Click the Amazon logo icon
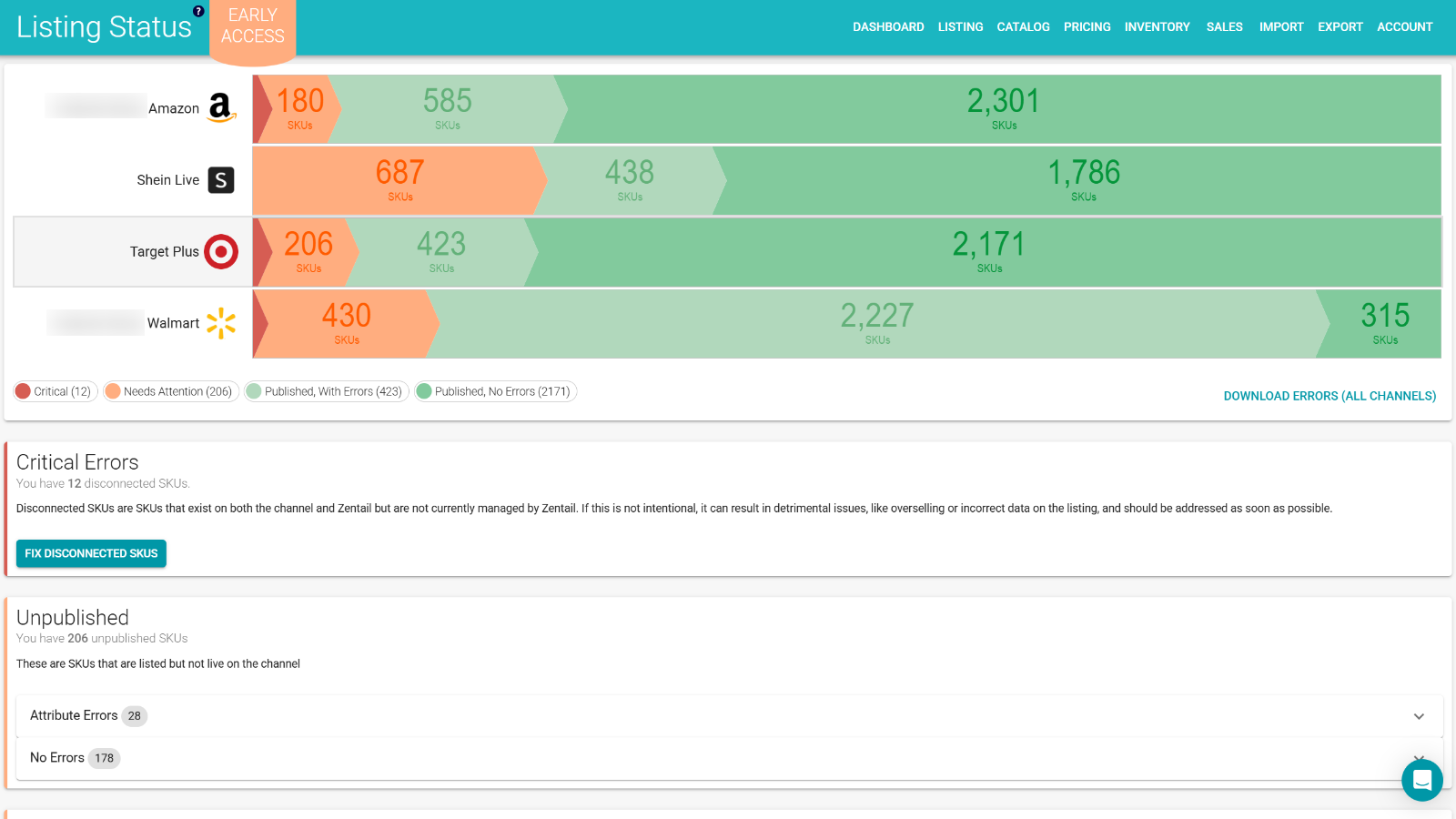The height and width of the screenshot is (819, 1456). [x=221, y=107]
